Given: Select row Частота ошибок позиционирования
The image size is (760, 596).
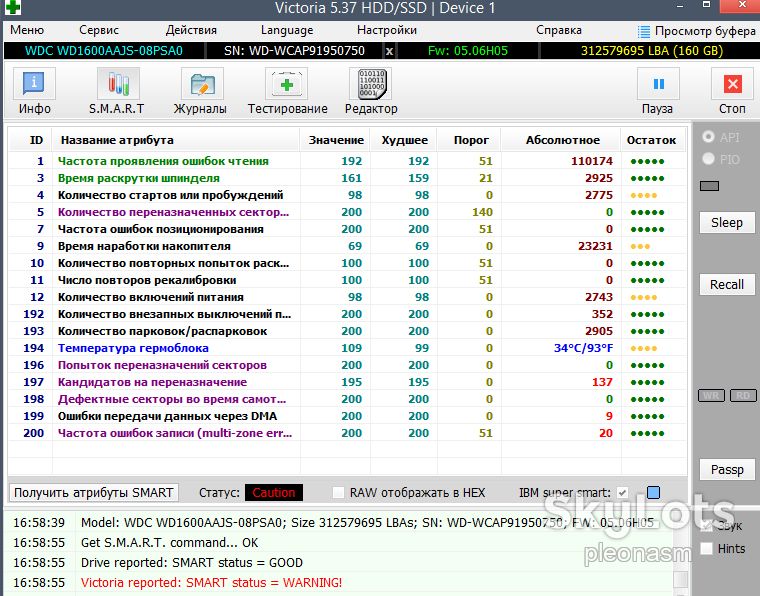Looking at the screenshot, I should pos(347,229).
